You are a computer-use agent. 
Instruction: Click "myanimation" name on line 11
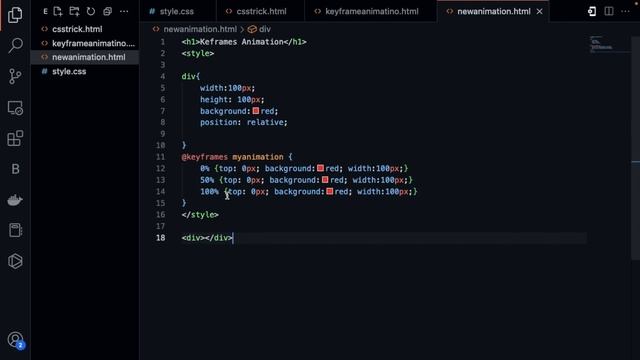point(258,157)
